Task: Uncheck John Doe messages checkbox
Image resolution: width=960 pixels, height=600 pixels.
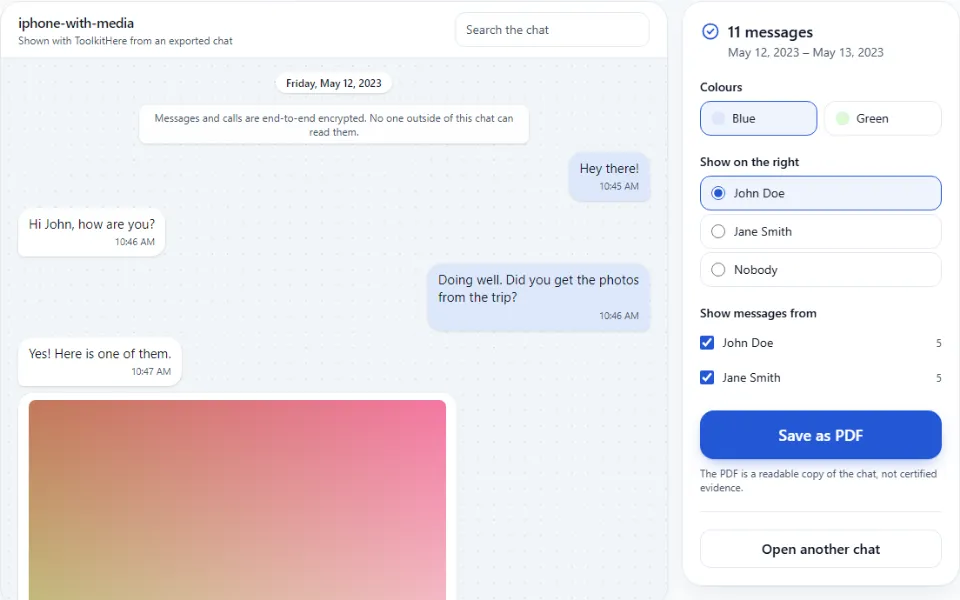Action: pos(707,343)
